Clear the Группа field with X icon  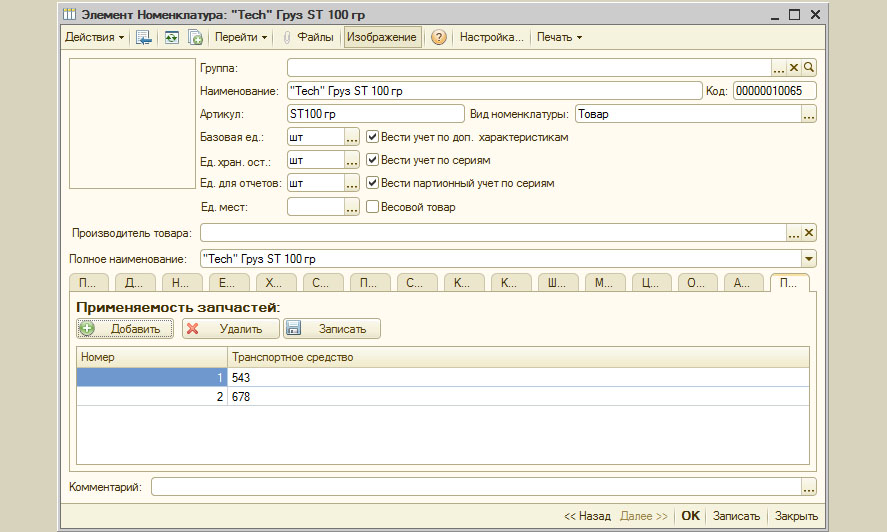pyautogui.click(x=794, y=67)
